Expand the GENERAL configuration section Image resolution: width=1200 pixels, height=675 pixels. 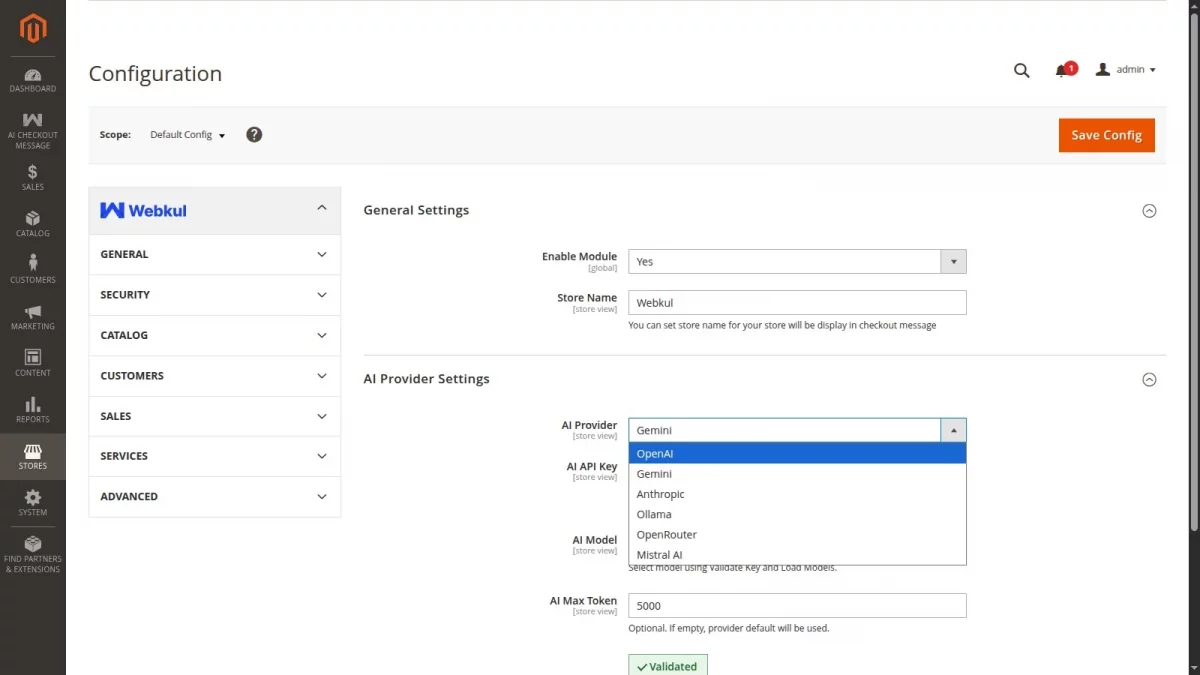coord(215,254)
